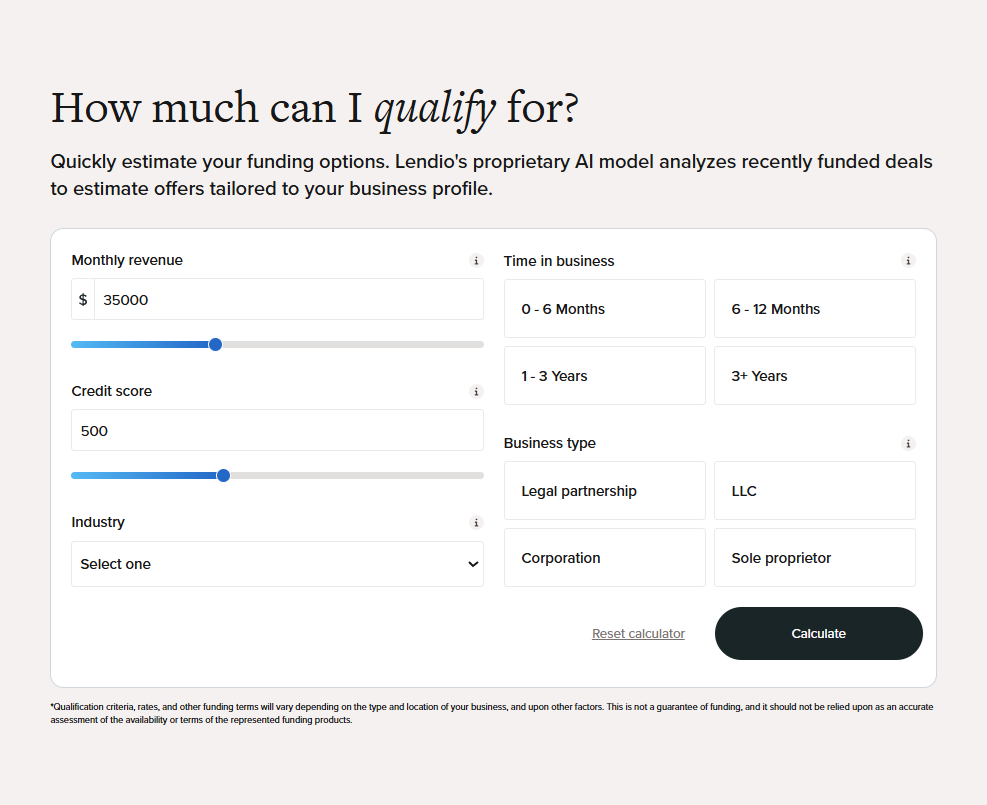Click the Industry dropdown chevron arrow

click(x=473, y=564)
